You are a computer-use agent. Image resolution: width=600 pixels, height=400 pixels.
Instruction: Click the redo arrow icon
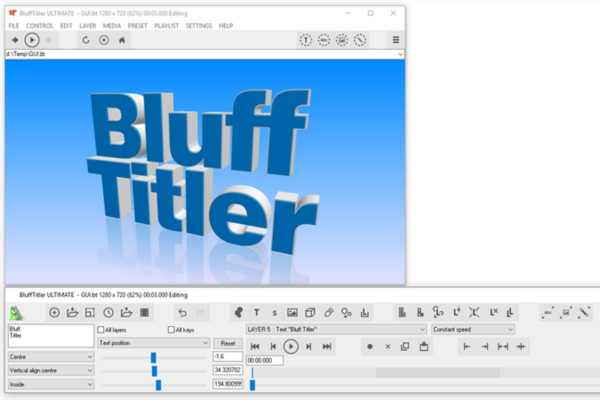coord(200,313)
